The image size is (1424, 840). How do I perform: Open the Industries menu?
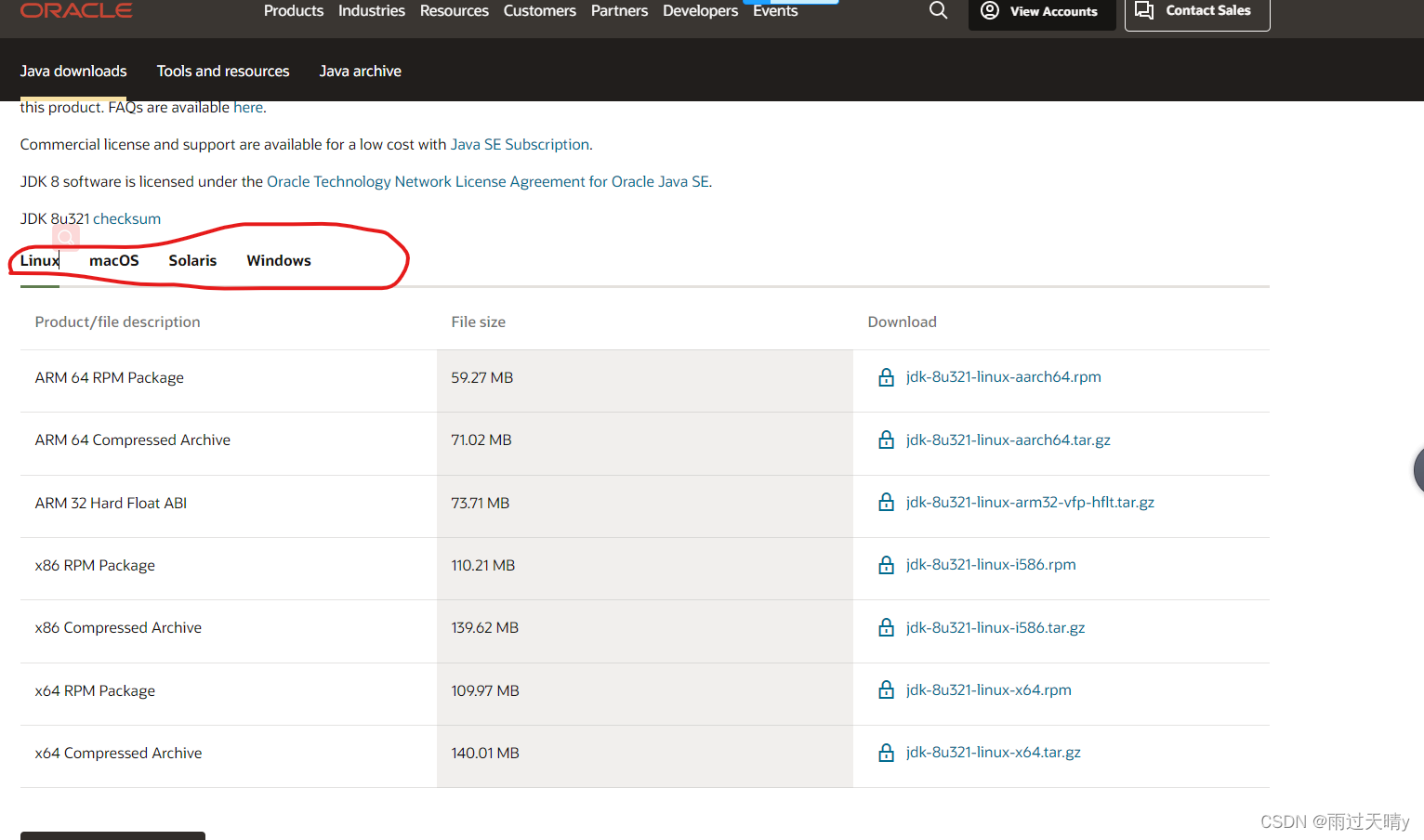372,10
